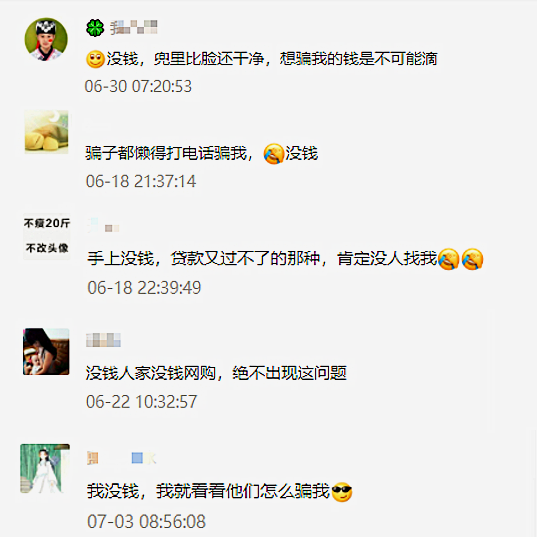Image resolution: width=537 pixels, height=537 pixels.
Task: Click the timestamp 06-18 21:37:14
Action: (141, 181)
